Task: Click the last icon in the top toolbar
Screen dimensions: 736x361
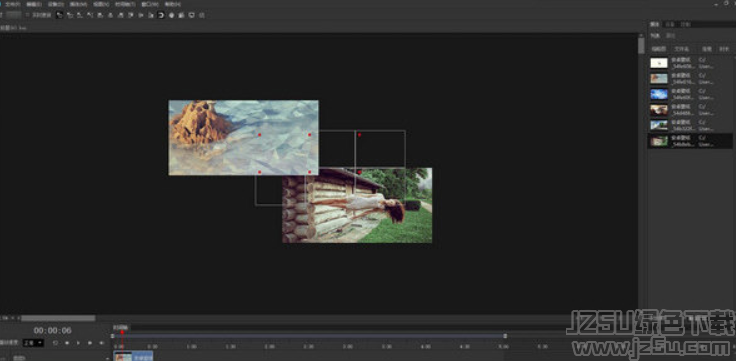Action: (x=202, y=15)
